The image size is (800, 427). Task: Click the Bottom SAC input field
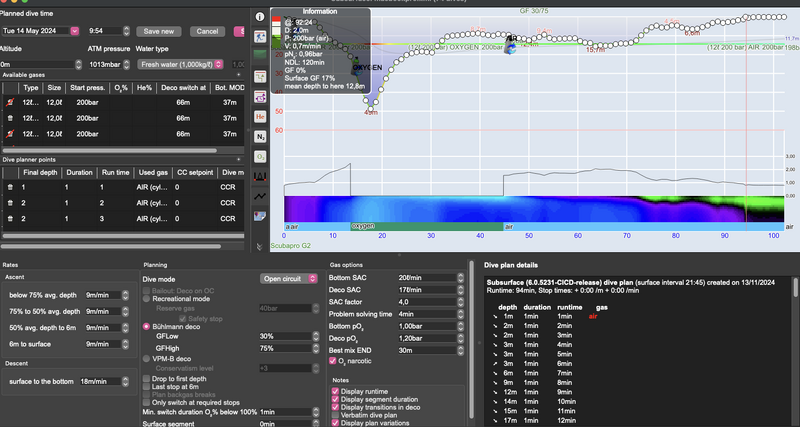(426, 276)
